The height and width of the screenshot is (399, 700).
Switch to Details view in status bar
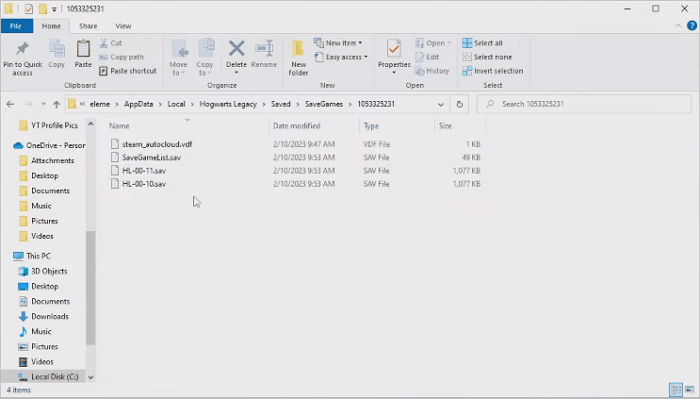[x=676, y=389]
